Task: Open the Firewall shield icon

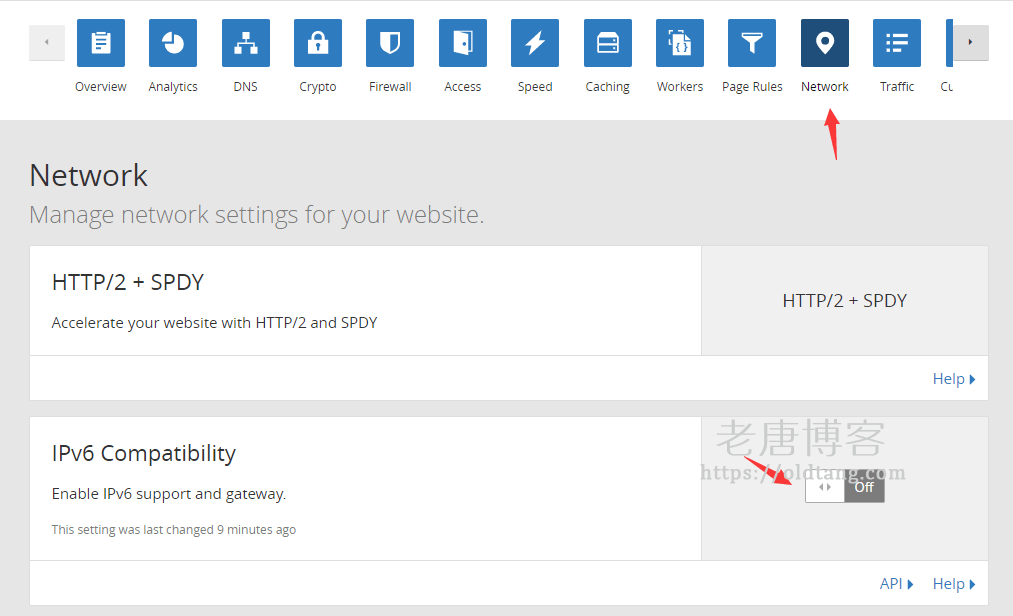Action: 389,43
